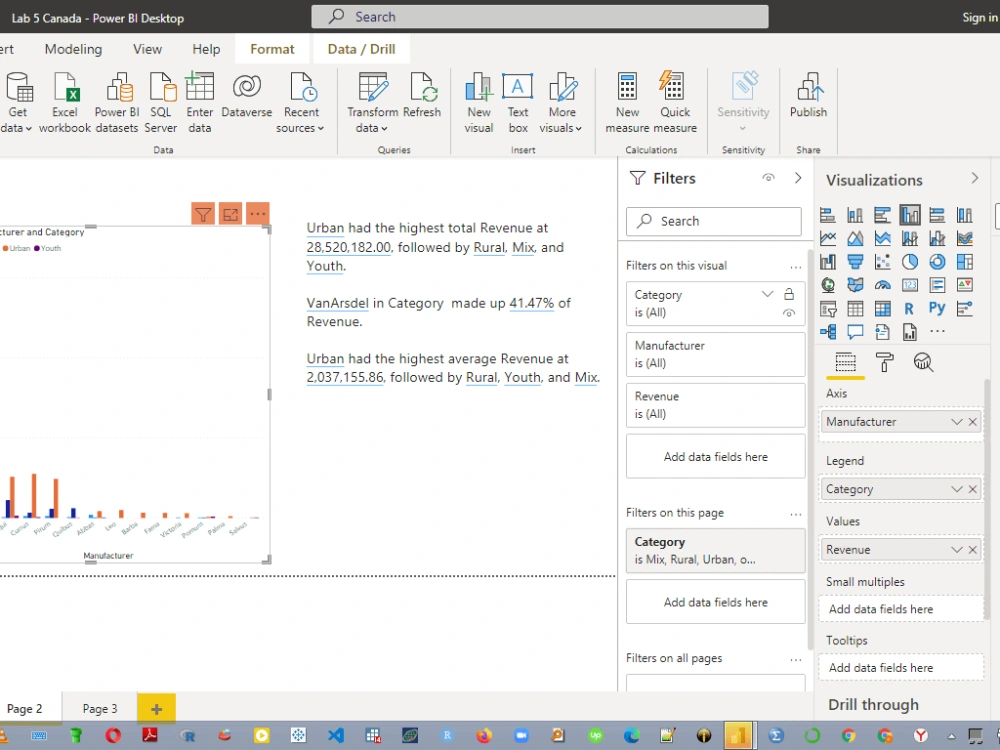Open the Manufacturer axis field dropdown
1000x750 pixels.
tap(956, 422)
